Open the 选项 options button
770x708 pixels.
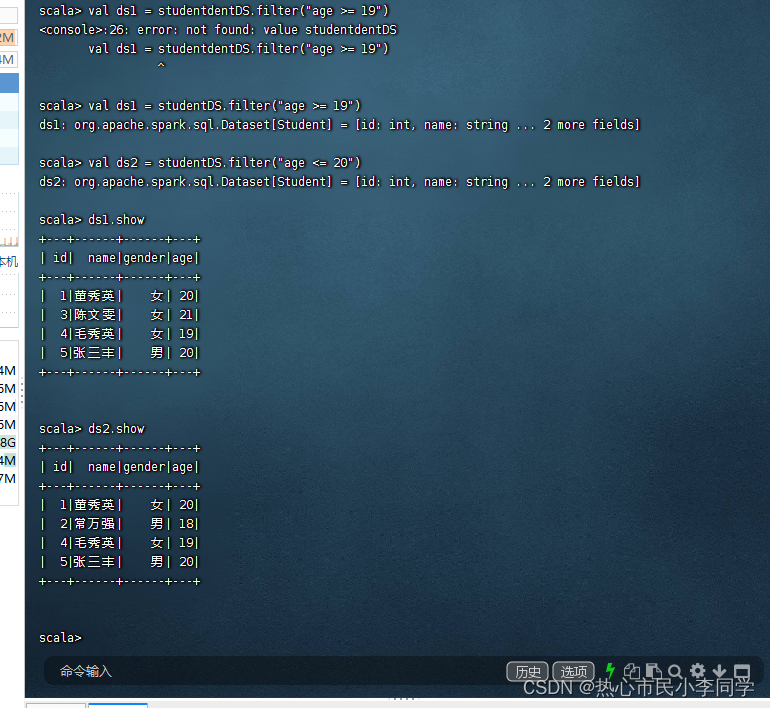point(574,671)
